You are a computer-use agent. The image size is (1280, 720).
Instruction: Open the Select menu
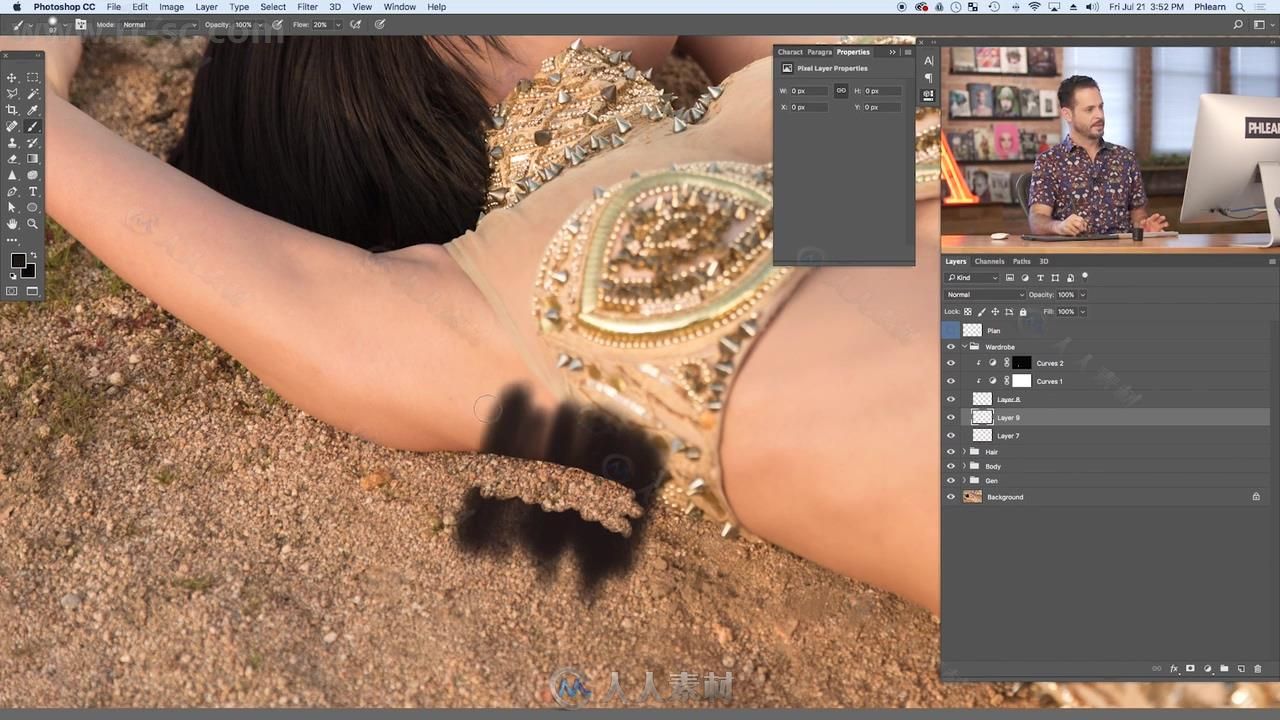tap(273, 7)
